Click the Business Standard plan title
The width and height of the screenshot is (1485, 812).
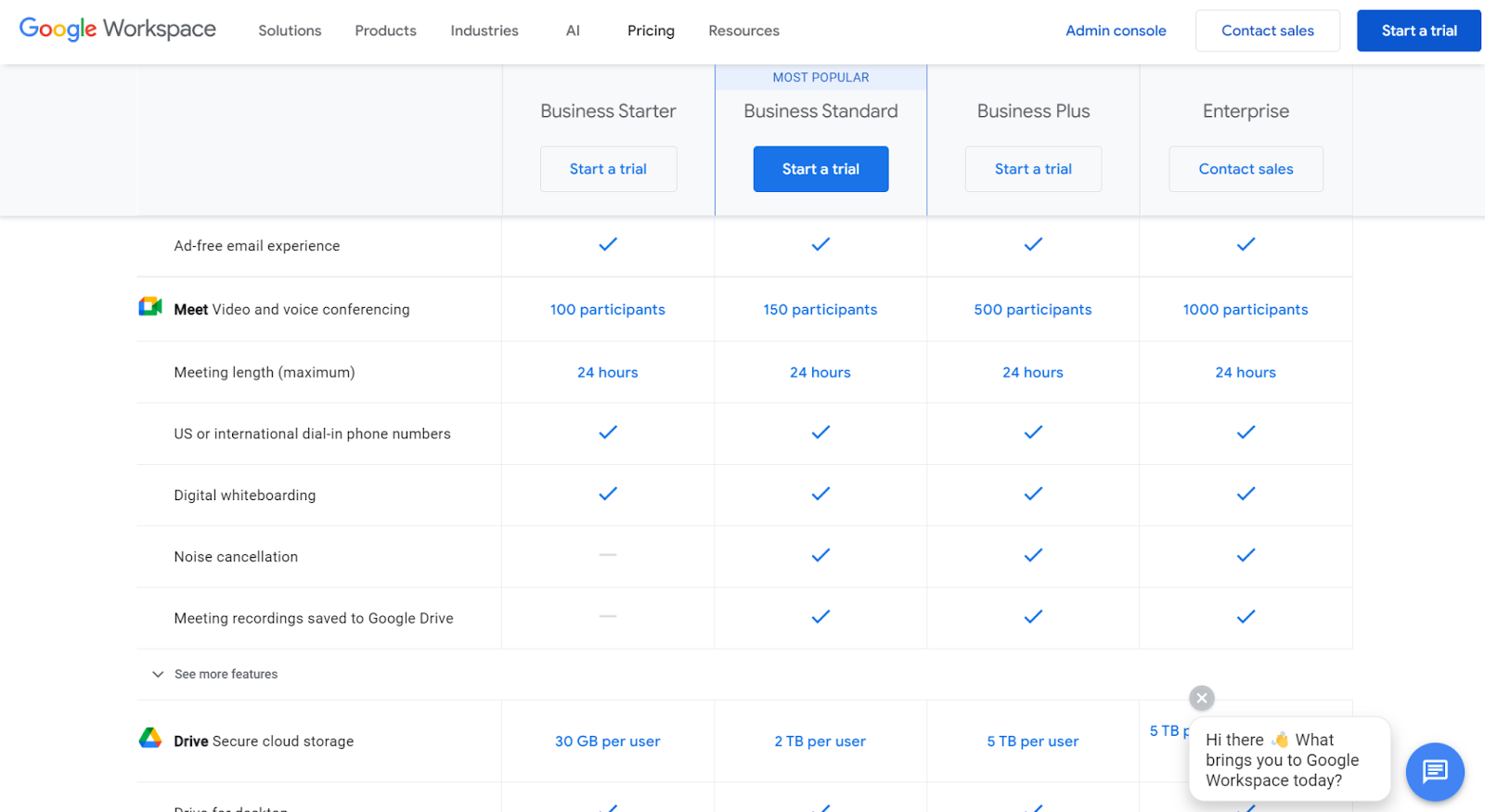pos(820,111)
